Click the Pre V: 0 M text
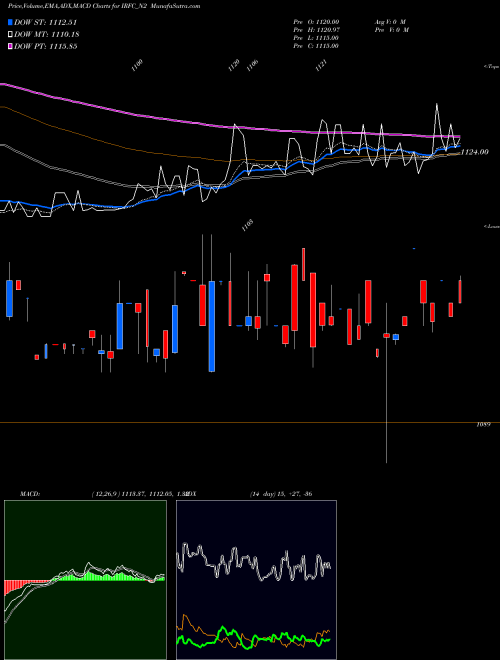500x660 pixels. [x=392, y=30]
